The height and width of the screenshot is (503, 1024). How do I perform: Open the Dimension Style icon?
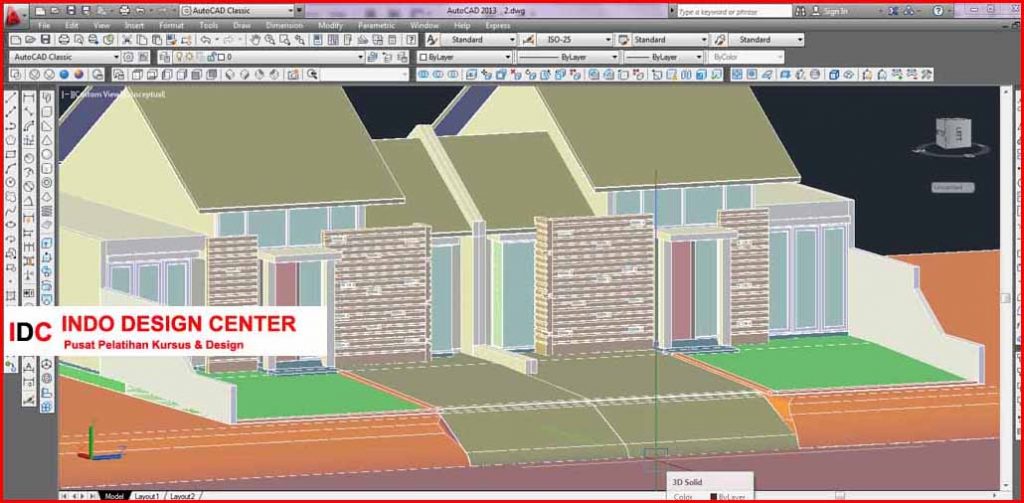(x=528, y=40)
